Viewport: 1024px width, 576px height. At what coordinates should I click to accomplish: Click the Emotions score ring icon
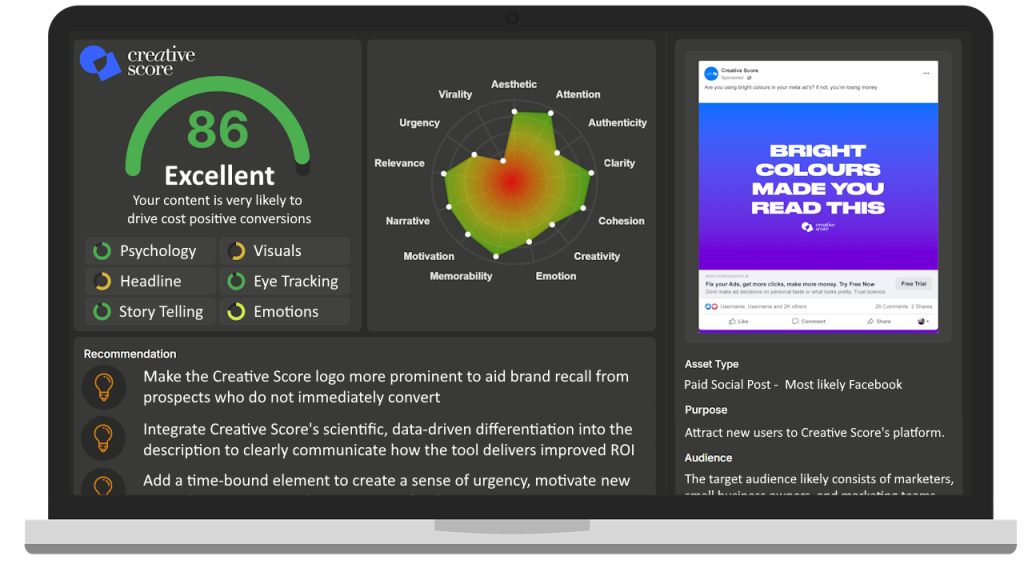pyautogui.click(x=236, y=312)
